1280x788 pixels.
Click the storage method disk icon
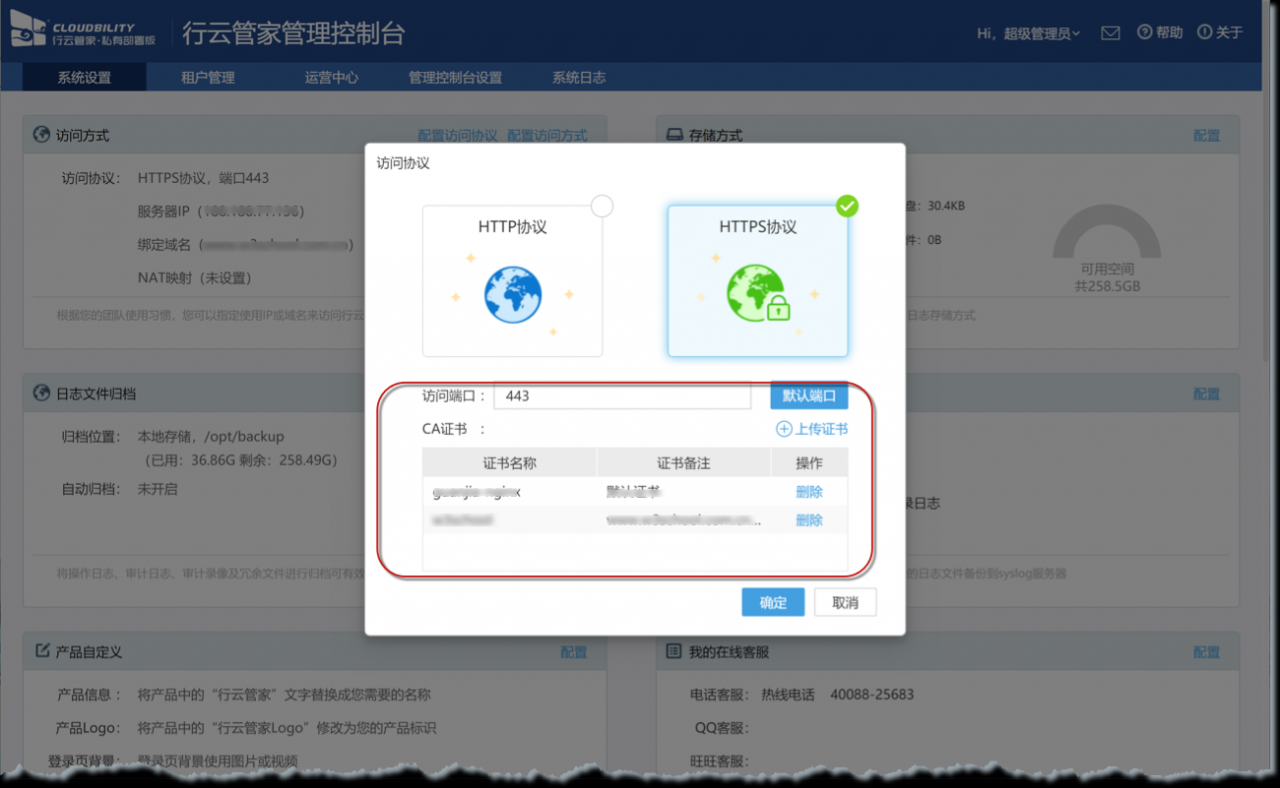[x=674, y=135]
